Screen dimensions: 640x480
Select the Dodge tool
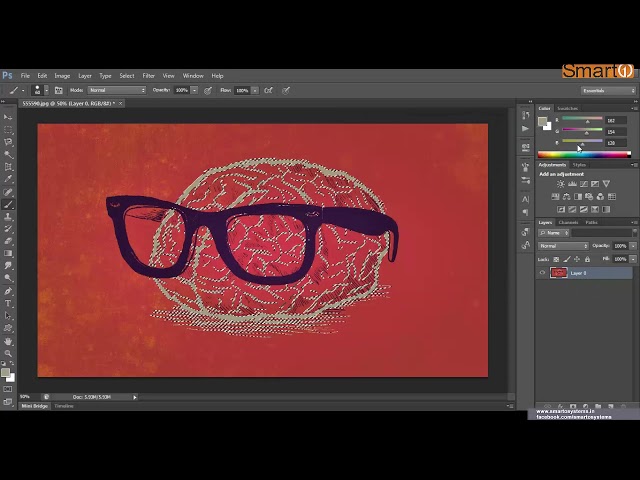[8, 278]
